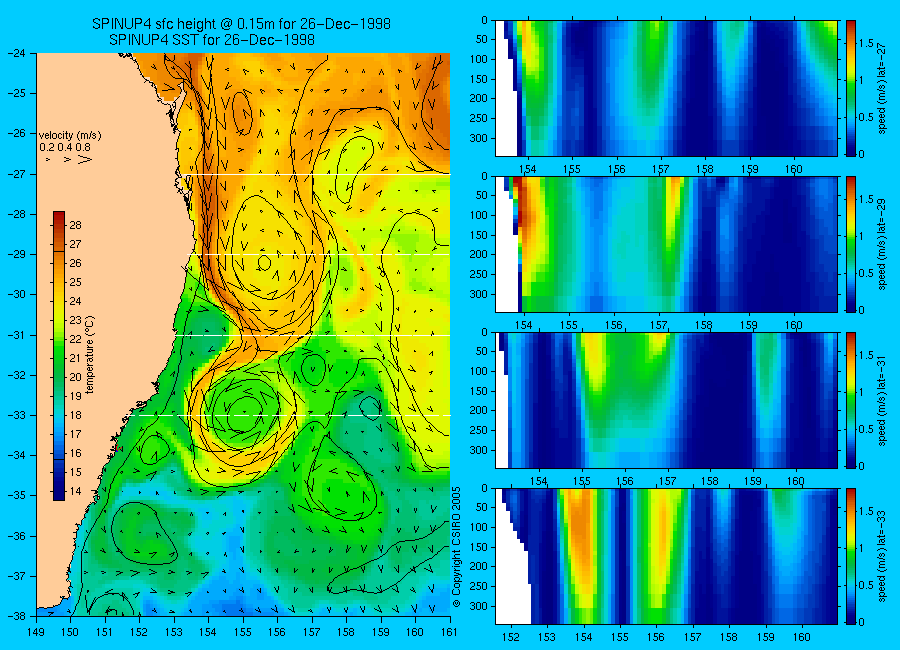Click the '26' tick on temperature color bar
This screenshot has width=900, height=650.
[x=76, y=263]
